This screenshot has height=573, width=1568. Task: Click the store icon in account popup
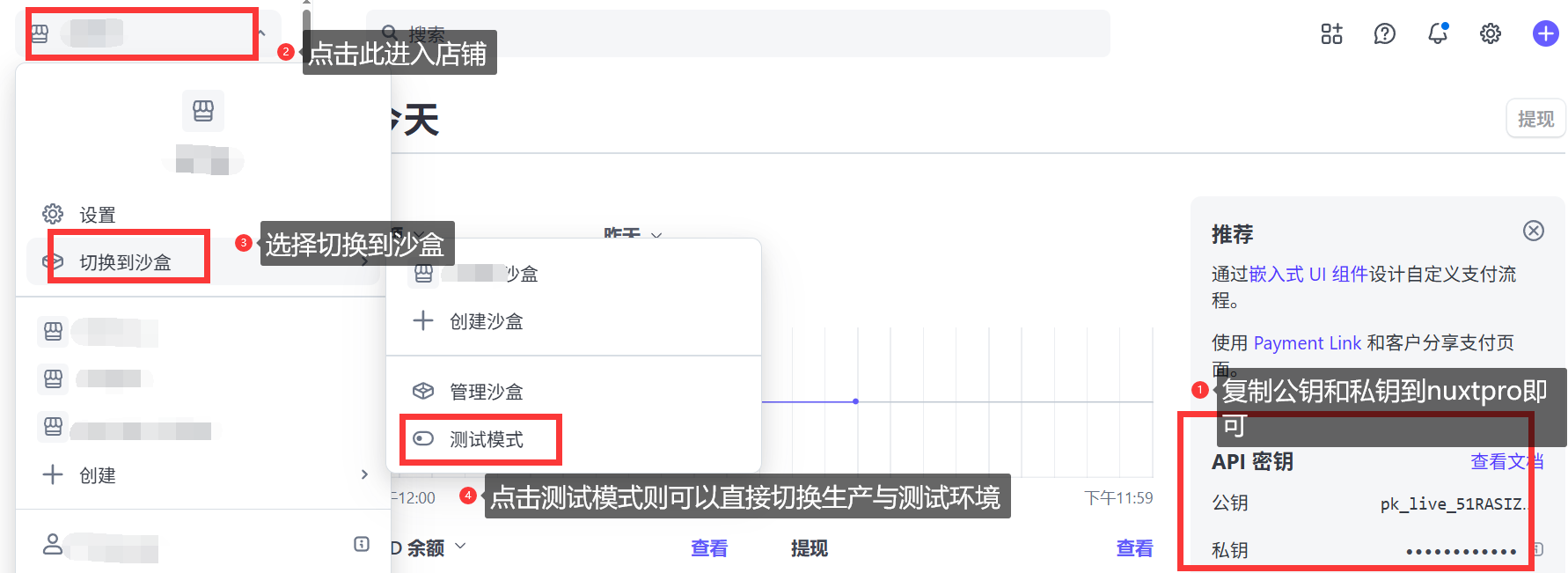coord(203,111)
